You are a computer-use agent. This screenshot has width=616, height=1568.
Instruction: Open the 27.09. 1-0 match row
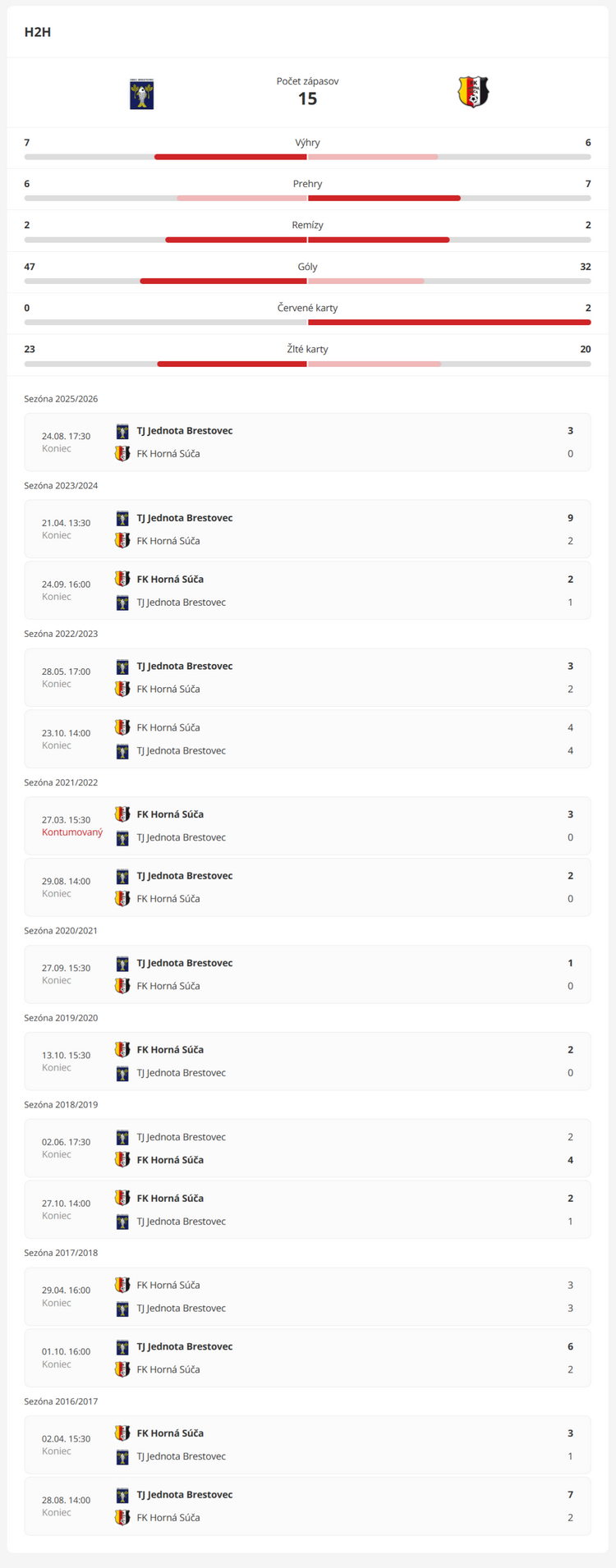click(x=307, y=974)
